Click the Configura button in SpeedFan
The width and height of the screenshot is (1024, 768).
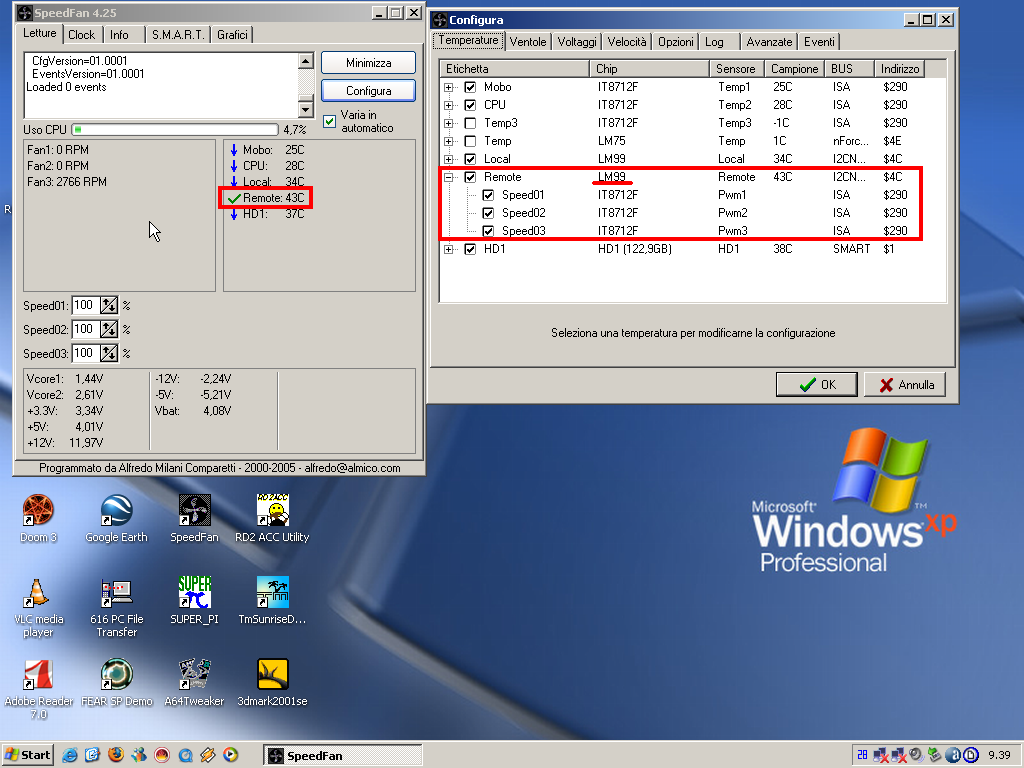pyautogui.click(x=368, y=91)
